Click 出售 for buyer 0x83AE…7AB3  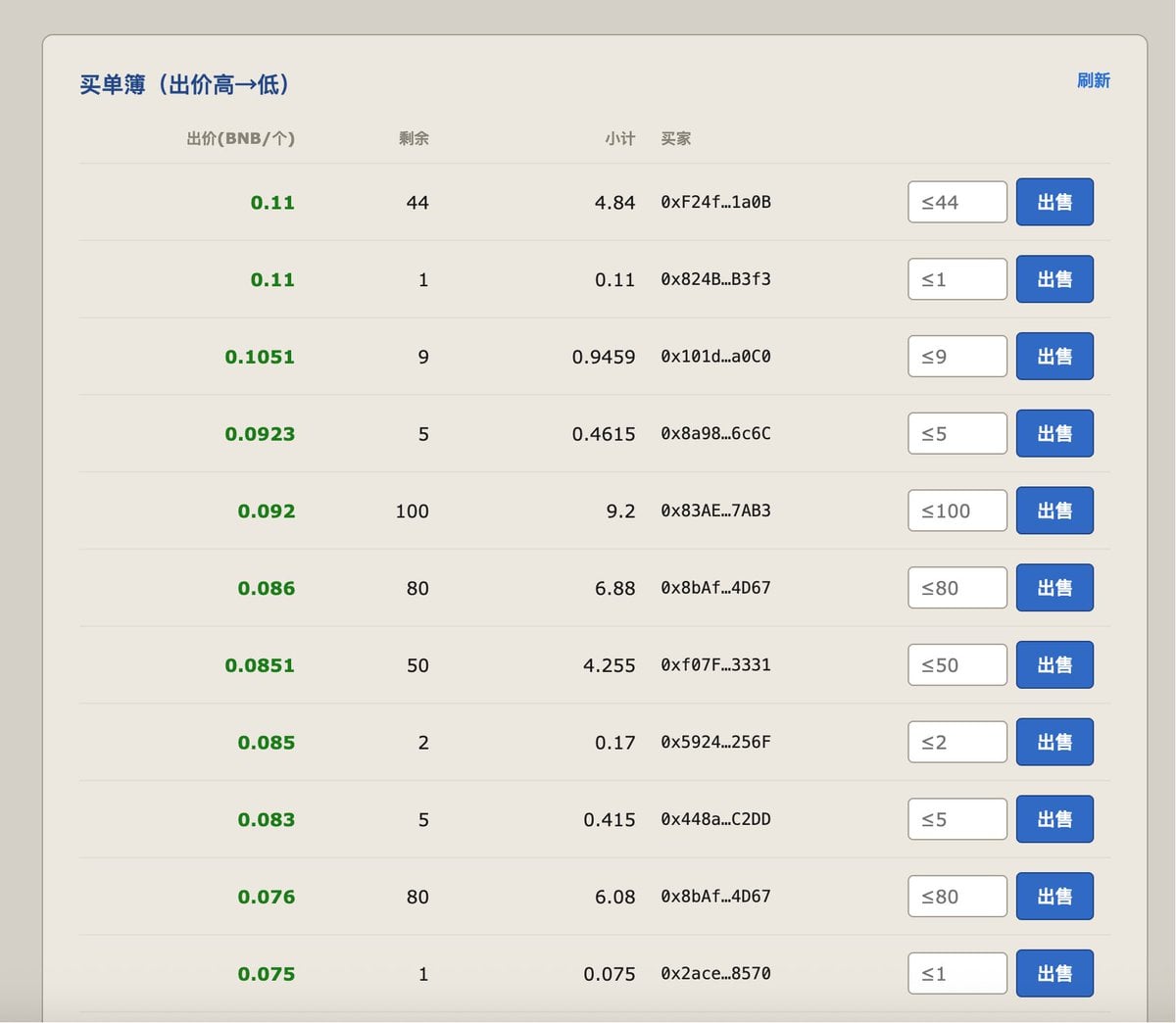[1054, 511]
